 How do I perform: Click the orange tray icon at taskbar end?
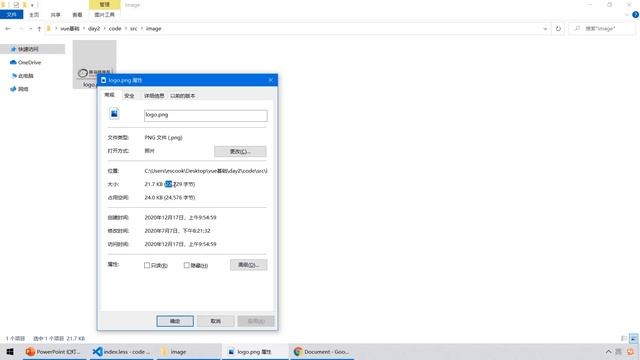pos(631,351)
